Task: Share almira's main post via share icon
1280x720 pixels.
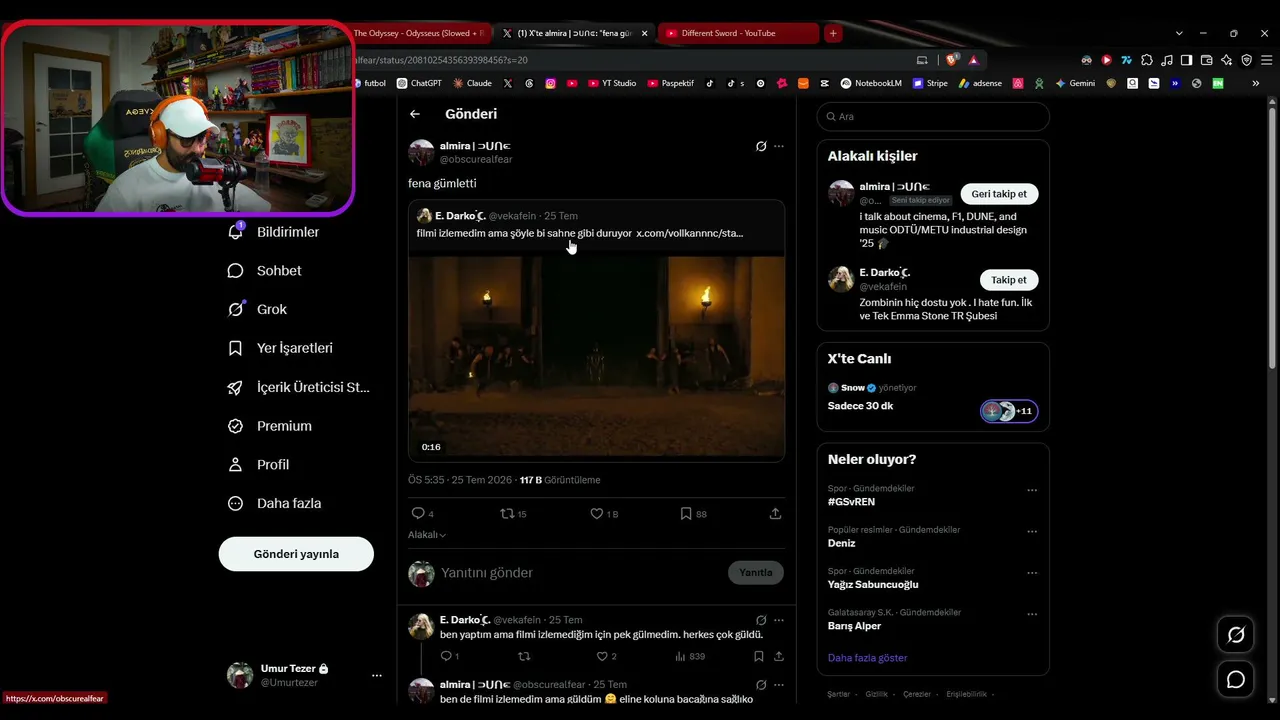Action: coord(775,514)
